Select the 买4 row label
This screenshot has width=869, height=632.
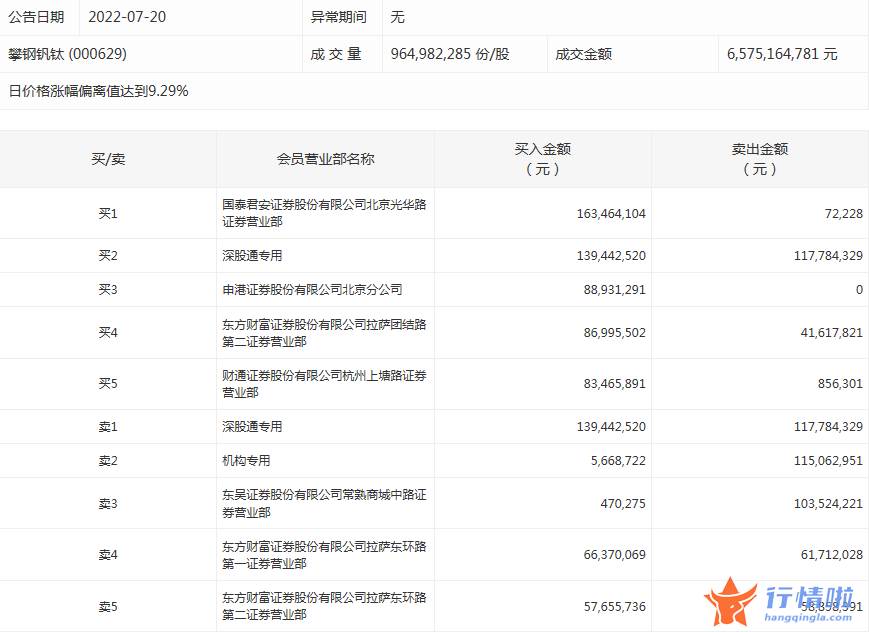coord(108,333)
